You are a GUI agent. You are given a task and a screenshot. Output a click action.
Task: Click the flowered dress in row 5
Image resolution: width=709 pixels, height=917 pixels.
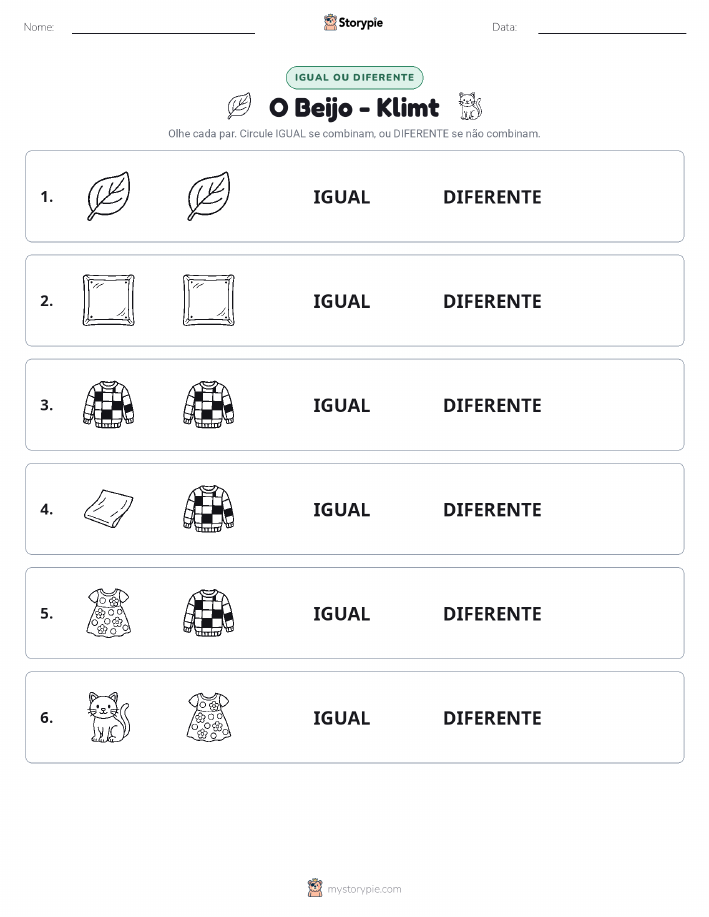click(109, 612)
